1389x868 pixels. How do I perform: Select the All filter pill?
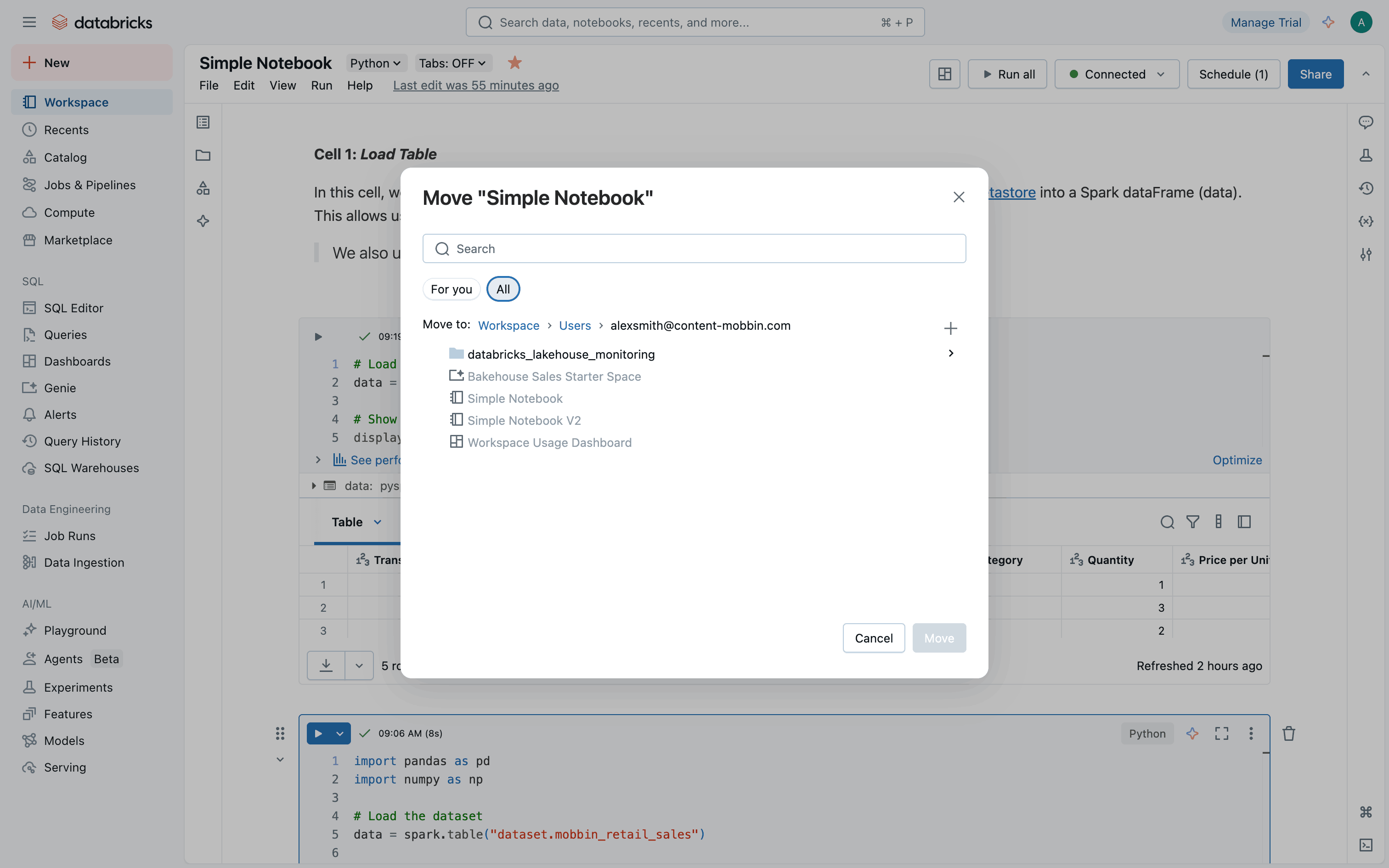tap(503, 289)
